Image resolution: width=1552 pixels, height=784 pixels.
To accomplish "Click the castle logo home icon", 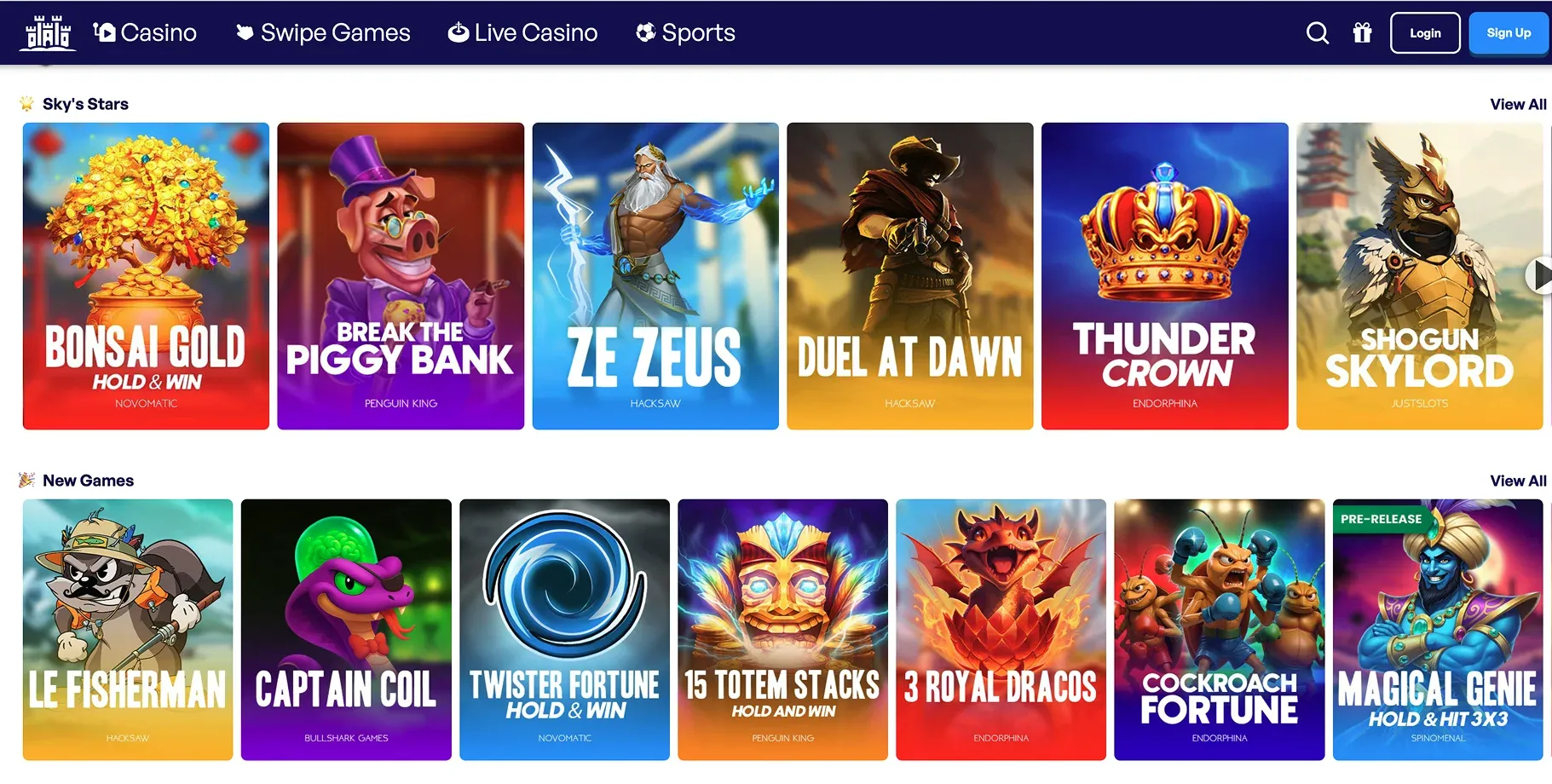I will click(48, 33).
